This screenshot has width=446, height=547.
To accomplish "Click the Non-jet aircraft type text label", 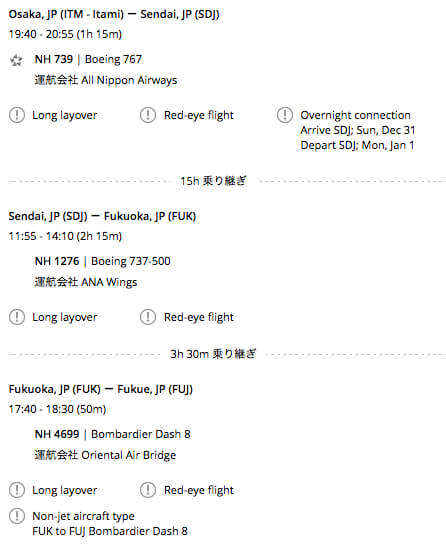I will click(83, 516).
